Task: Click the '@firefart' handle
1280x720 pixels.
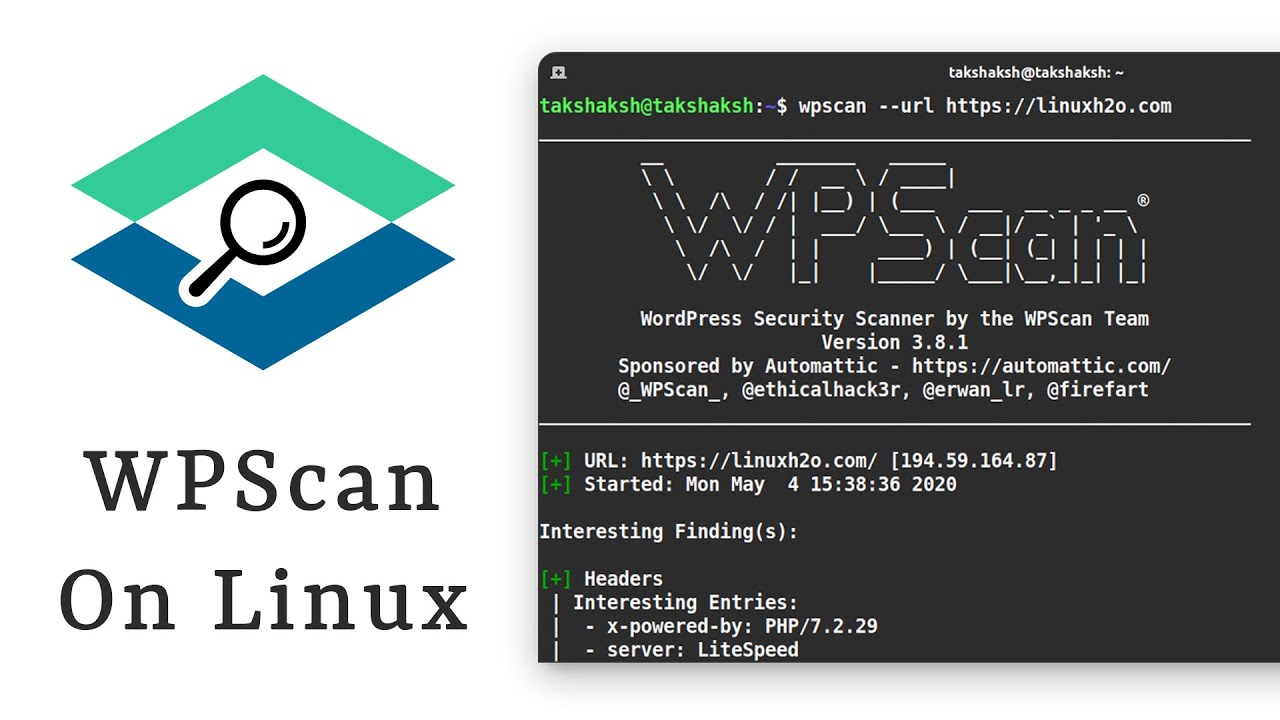Action: tap(1098, 390)
